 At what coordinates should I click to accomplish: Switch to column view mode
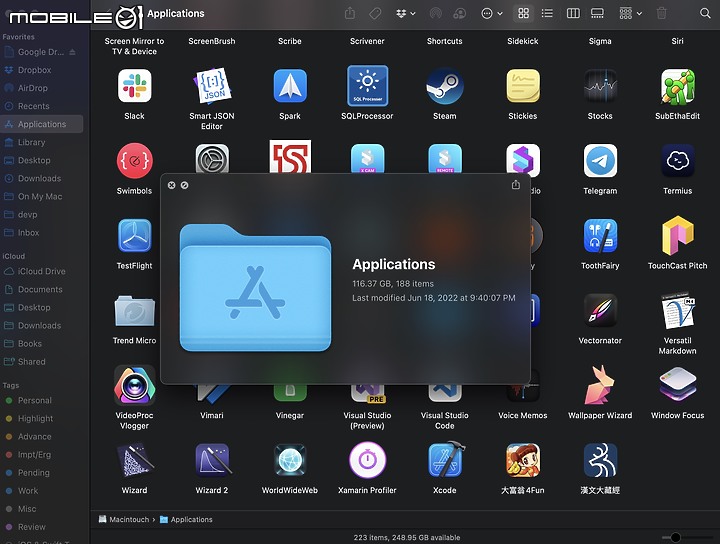pyautogui.click(x=573, y=13)
